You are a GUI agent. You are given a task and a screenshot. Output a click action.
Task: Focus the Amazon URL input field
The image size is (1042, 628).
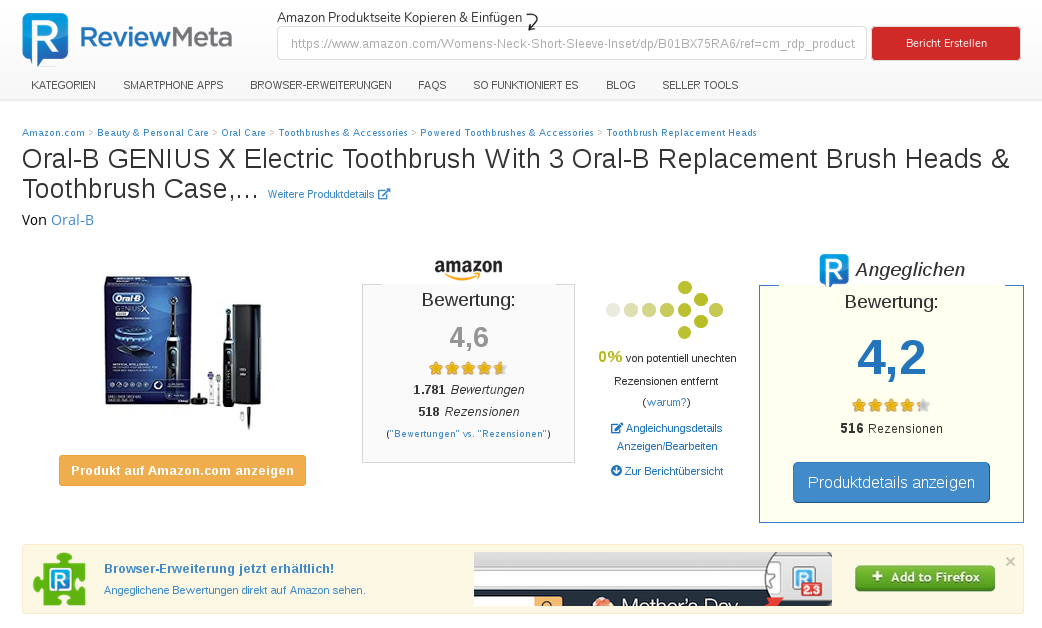pyautogui.click(x=572, y=43)
